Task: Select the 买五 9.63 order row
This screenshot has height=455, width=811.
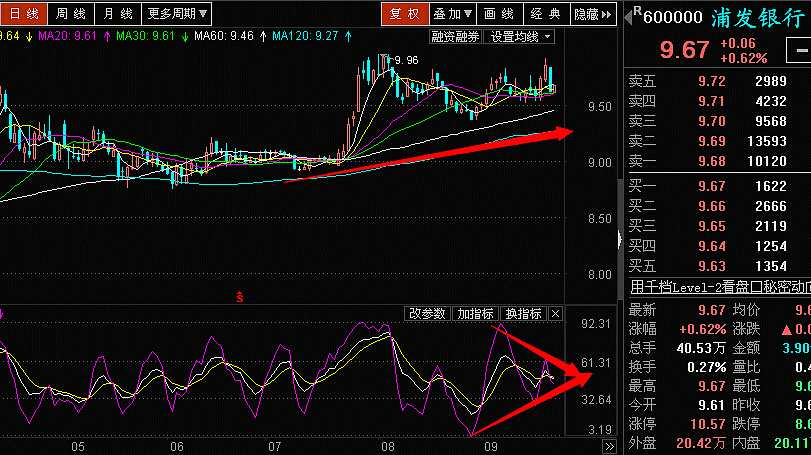Action: pos(717,266)
